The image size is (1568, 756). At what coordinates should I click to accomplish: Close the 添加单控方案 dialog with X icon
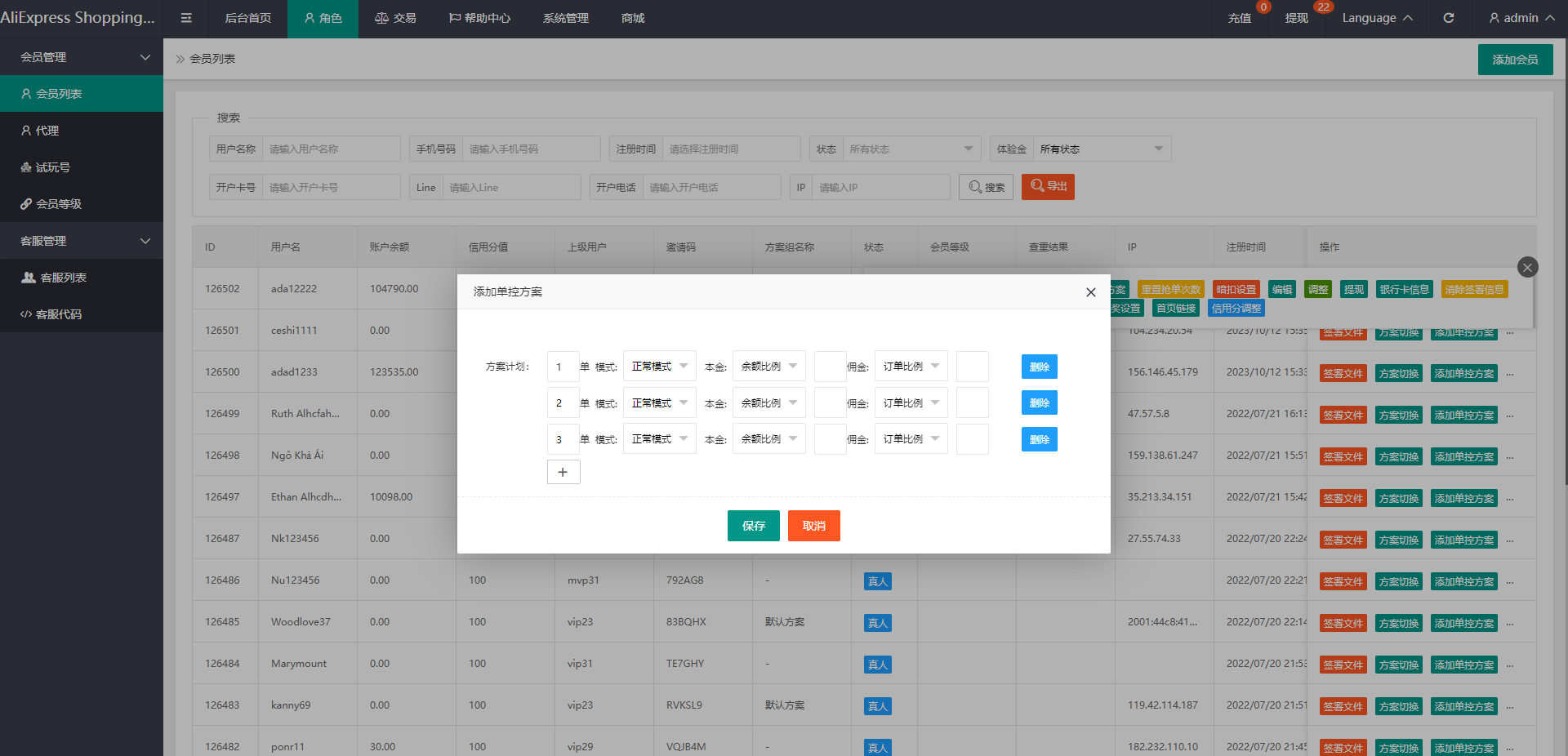(x=1090, y=292)
